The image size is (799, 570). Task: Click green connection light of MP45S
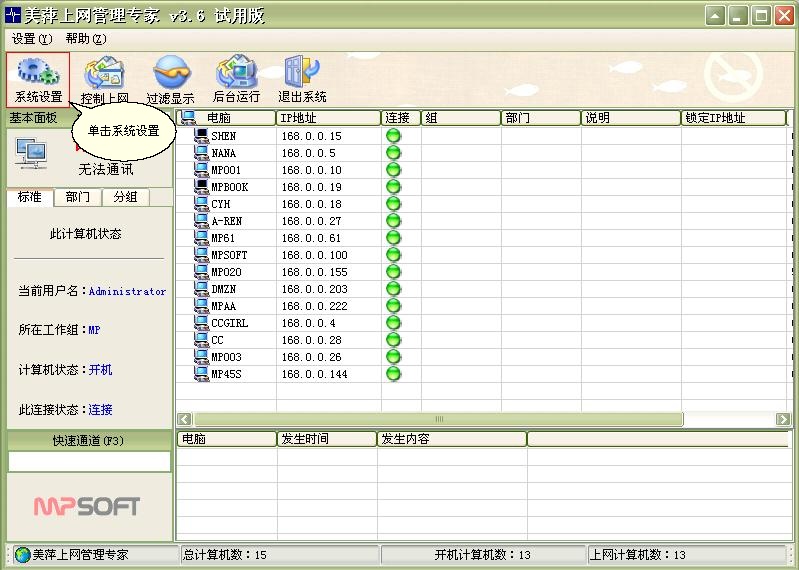coord(393,373)
